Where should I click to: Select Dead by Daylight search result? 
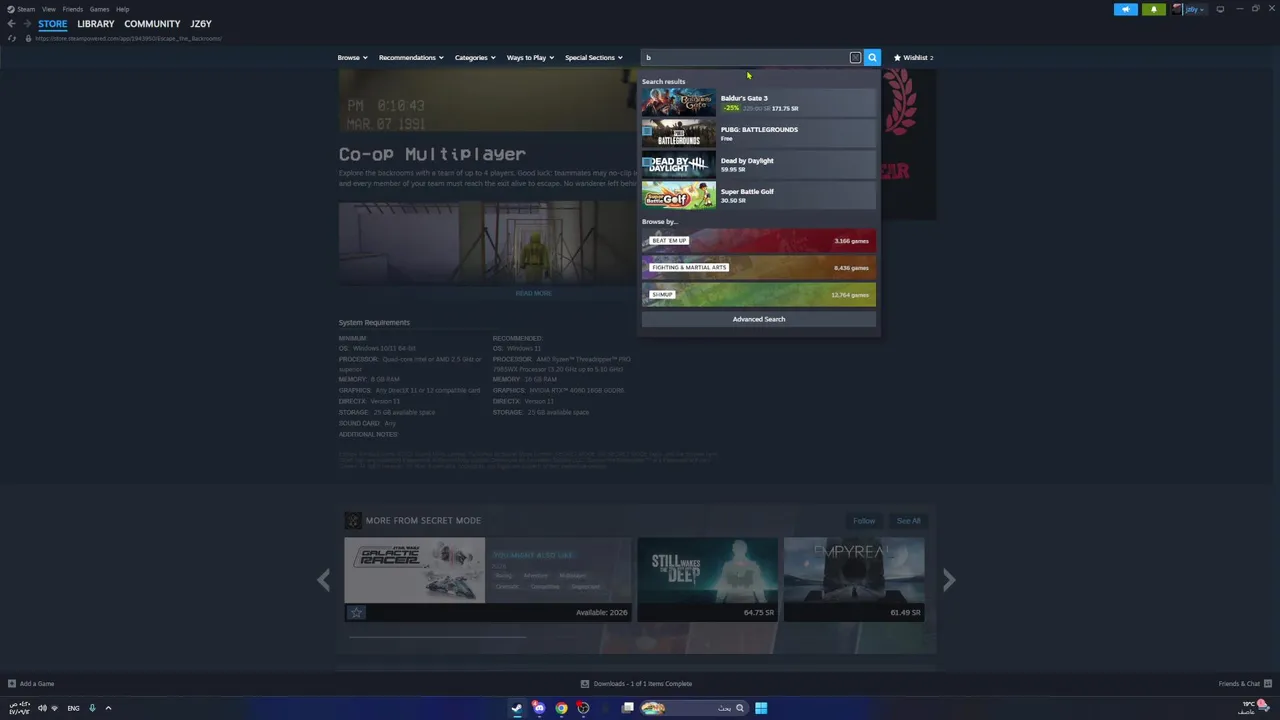(x=759, y=164)
